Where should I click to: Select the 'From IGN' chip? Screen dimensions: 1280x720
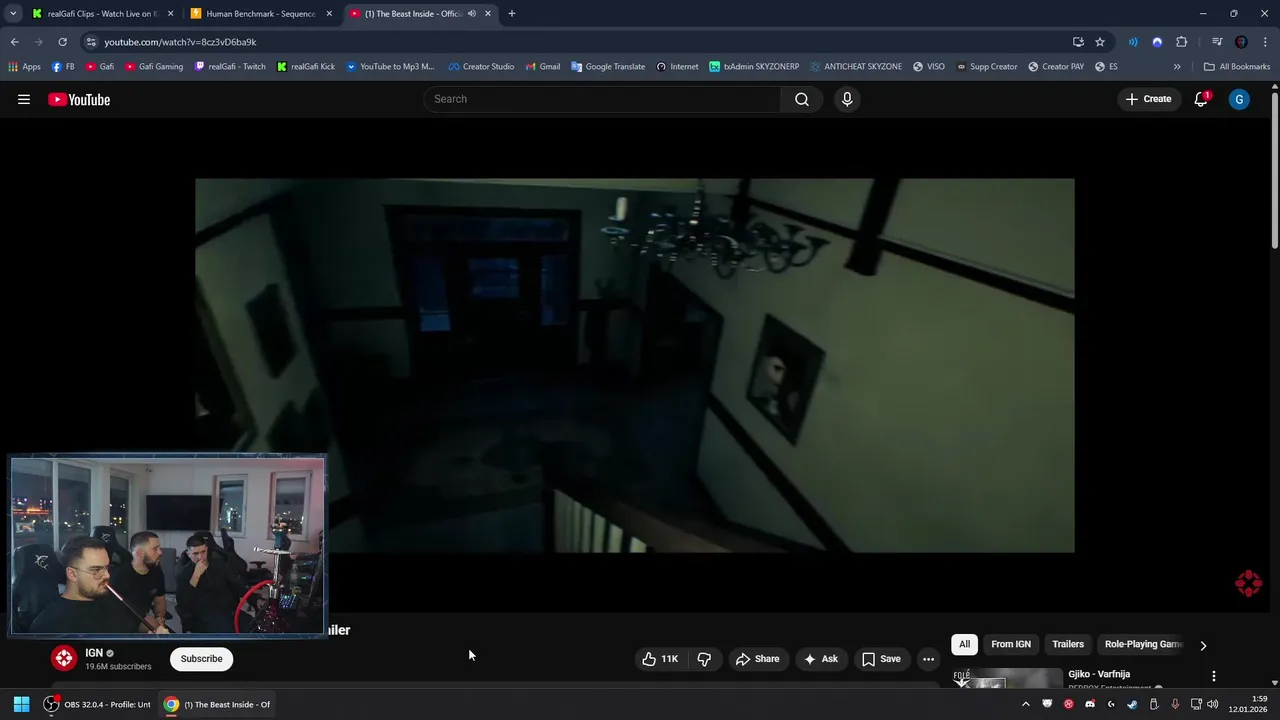[1011, 645]
